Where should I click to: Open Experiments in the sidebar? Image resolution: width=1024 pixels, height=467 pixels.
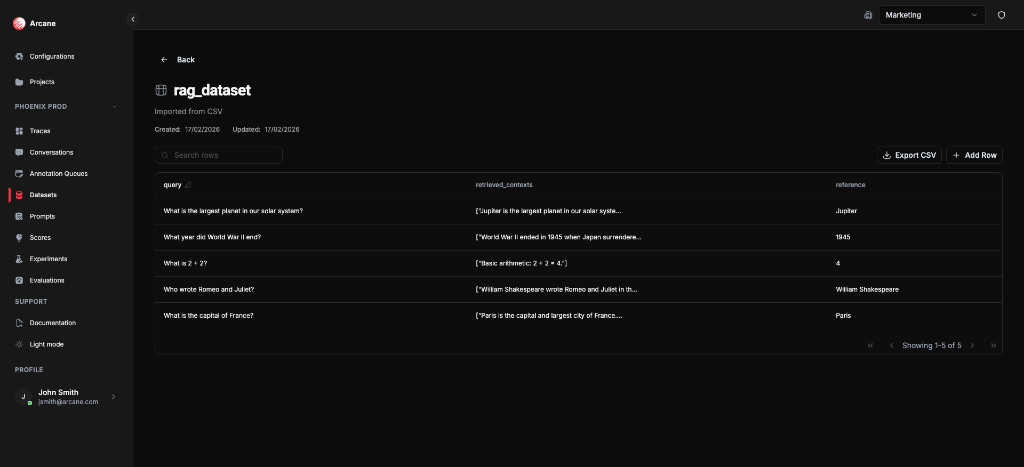pyautogui.click(x=48, y=259)
